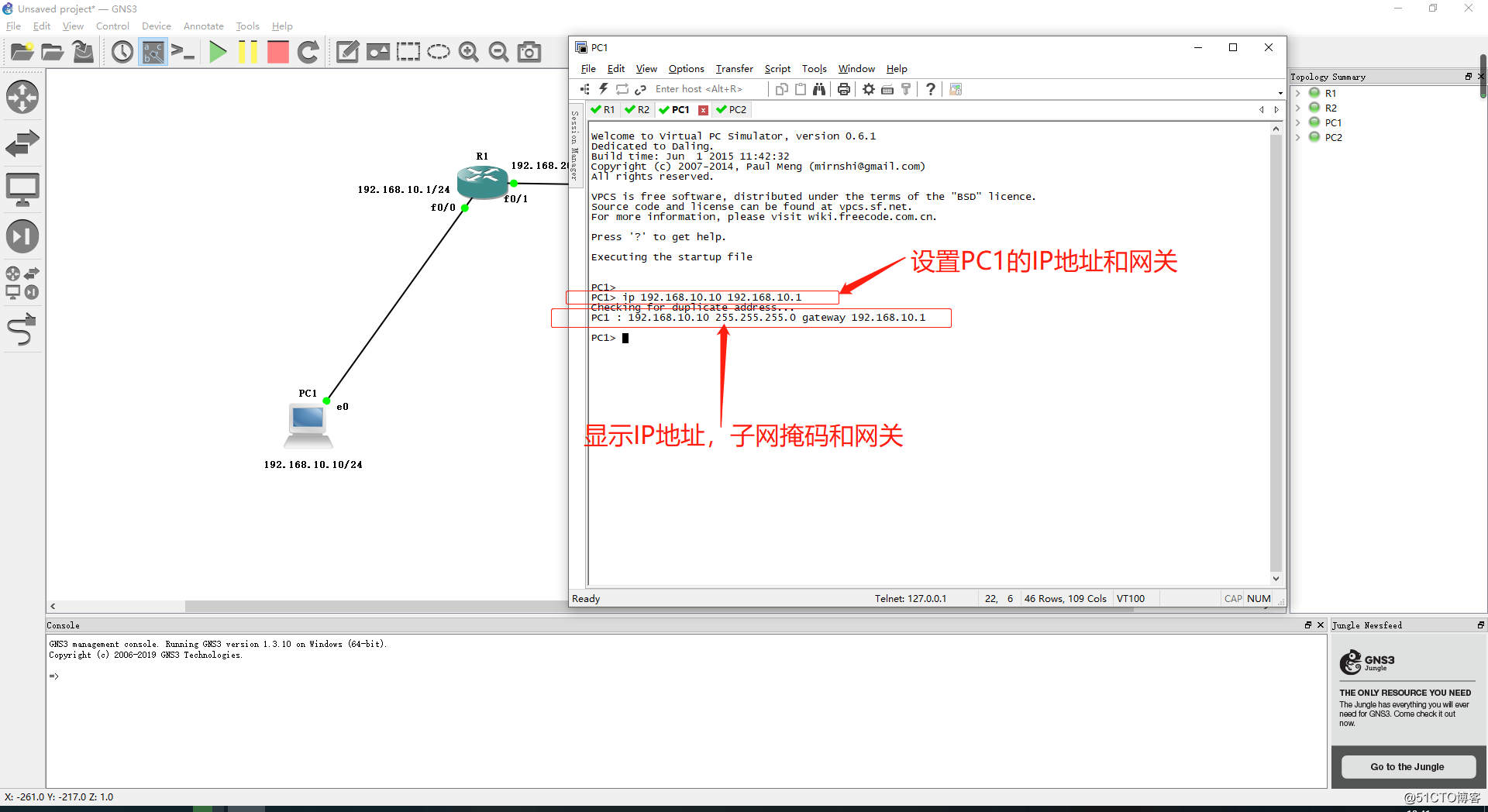Browse routers in device sidebar
1488x812 pixels.
(x=22, y=97)
